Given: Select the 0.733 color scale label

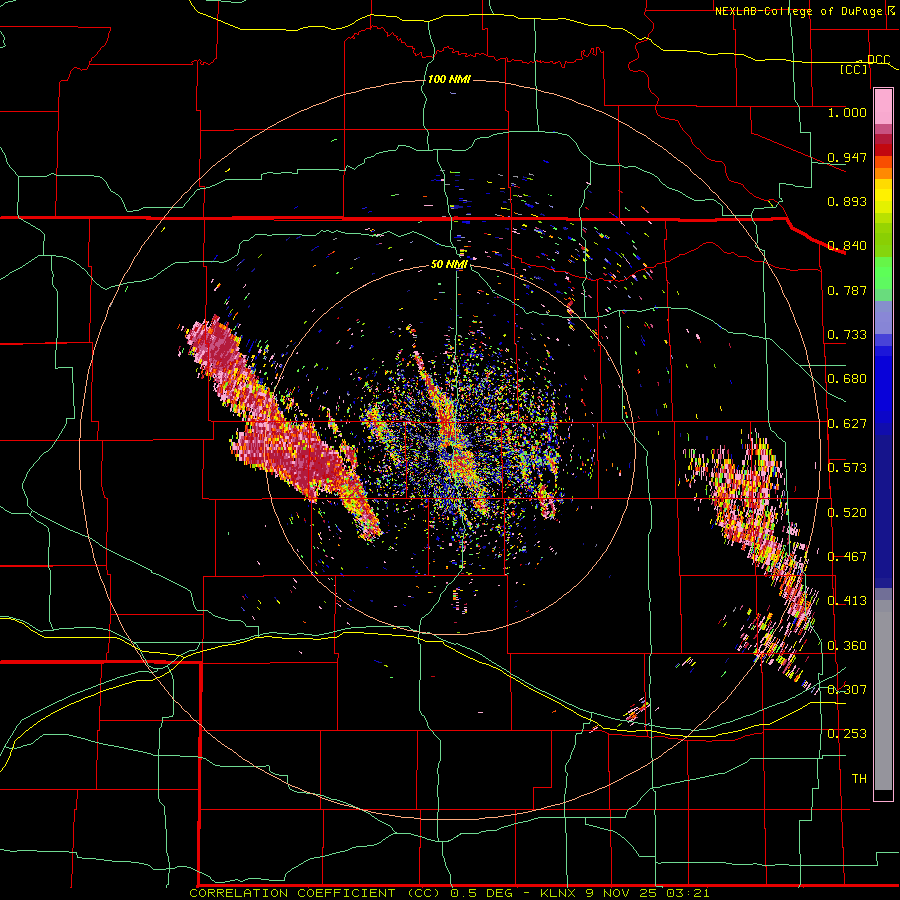Looking at the screenshot, I should [847, 335].
